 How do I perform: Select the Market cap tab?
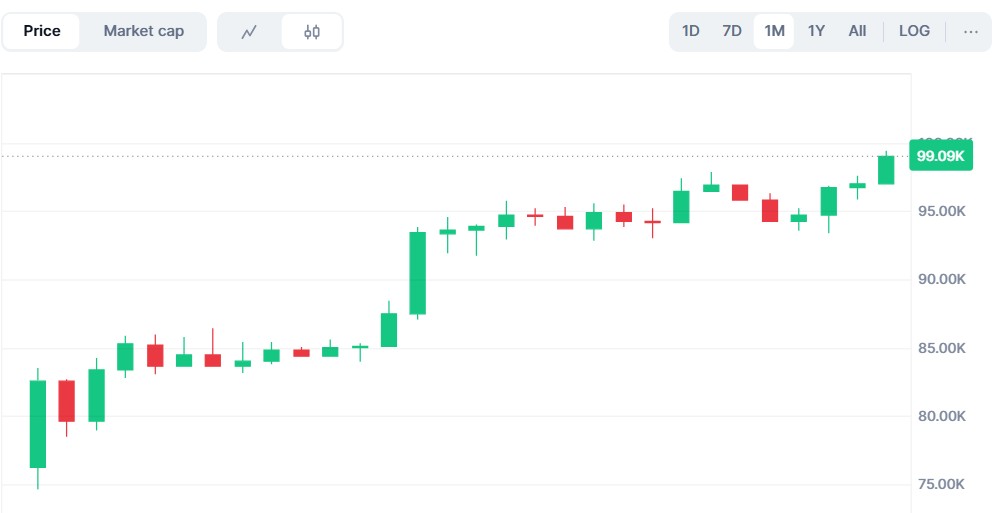[x=144, y=31]
